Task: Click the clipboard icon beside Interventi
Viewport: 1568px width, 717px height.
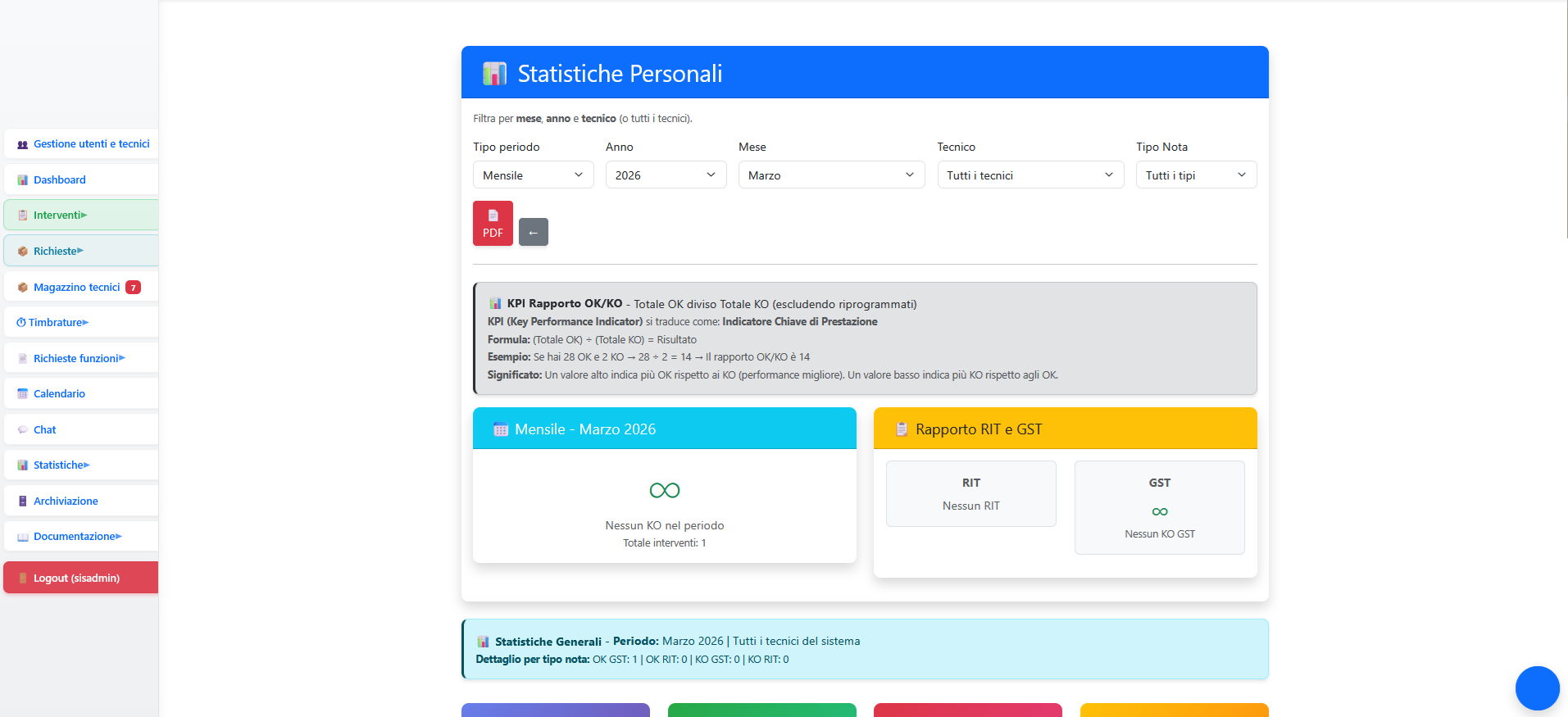Action: [x=23, y=216]
